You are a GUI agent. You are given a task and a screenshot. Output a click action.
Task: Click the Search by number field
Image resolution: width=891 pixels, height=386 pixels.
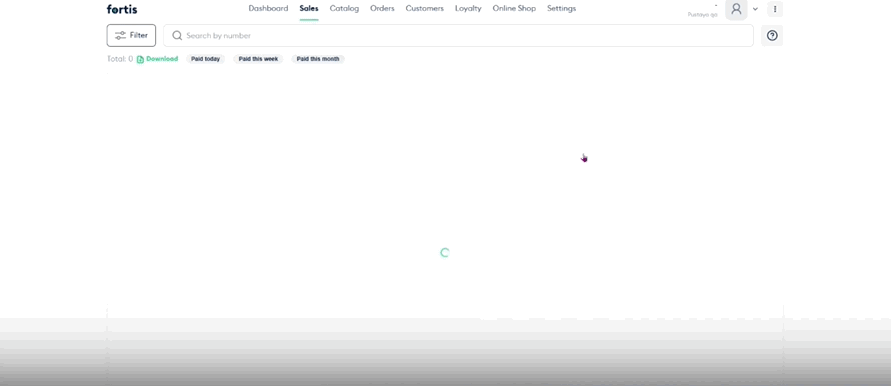click(x=458, y=35)
